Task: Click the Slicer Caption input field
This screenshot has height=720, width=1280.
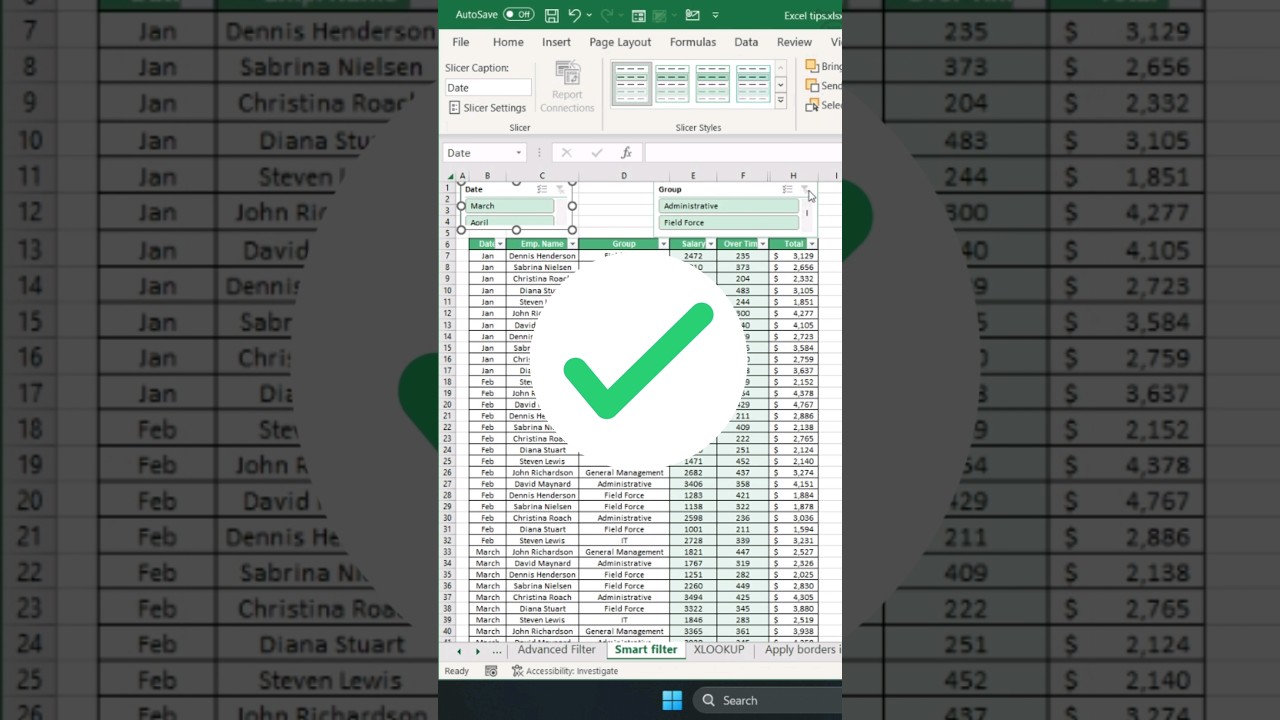Action: pos(488,88)
